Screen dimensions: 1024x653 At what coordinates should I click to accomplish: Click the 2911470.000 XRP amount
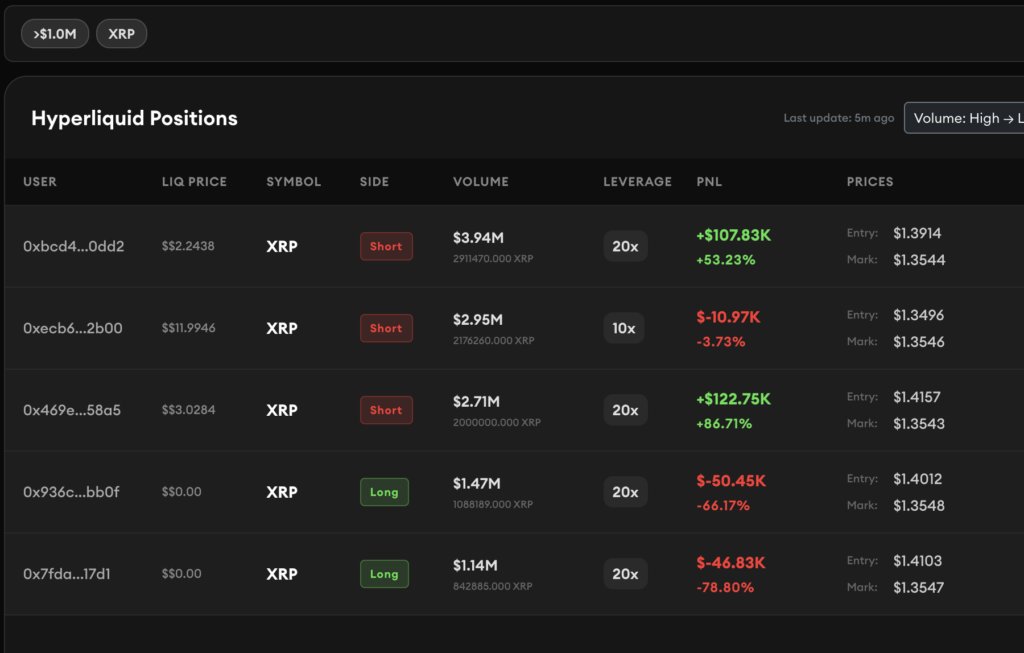coord(493,259)
